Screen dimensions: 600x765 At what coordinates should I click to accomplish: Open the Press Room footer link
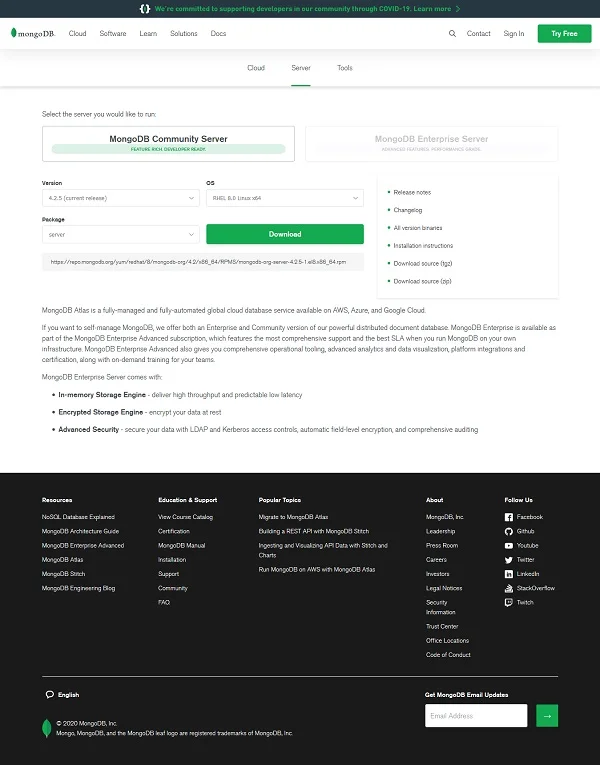tap(442, 545)
